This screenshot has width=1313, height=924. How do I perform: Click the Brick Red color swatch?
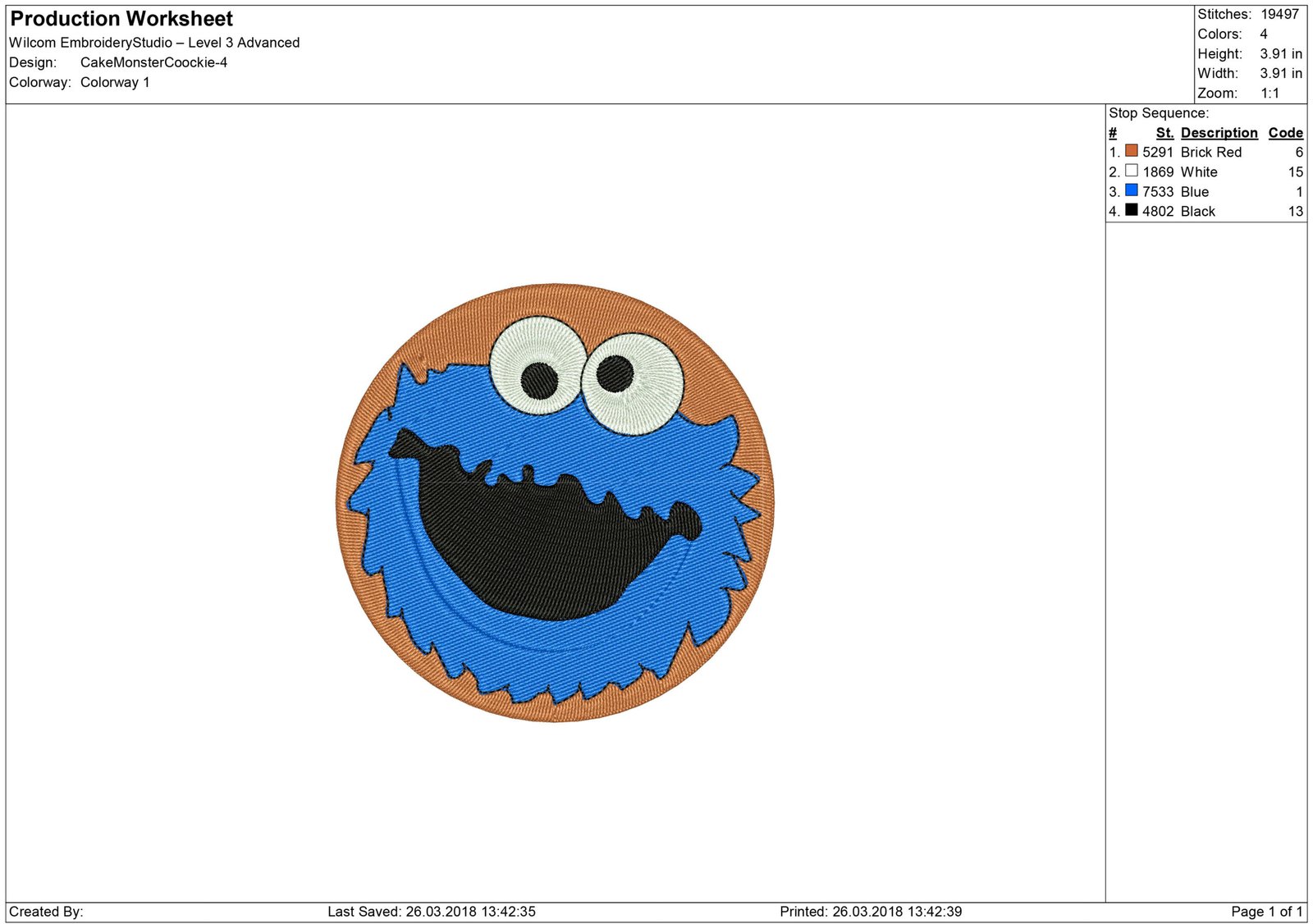[x=1132, y=151]
